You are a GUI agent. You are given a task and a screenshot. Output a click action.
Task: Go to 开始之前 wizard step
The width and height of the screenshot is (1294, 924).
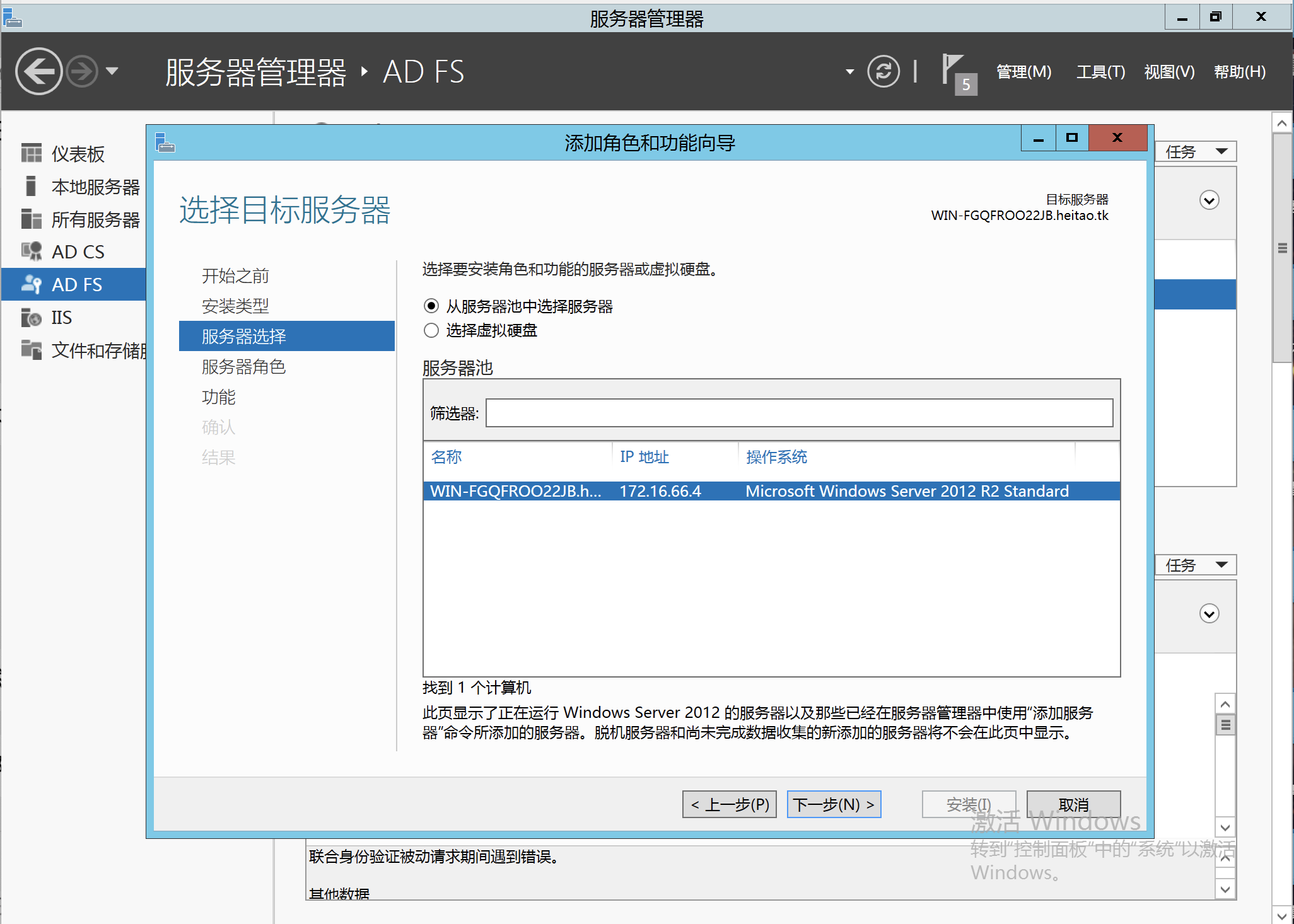pyautogui.click(x=235, y=275)
